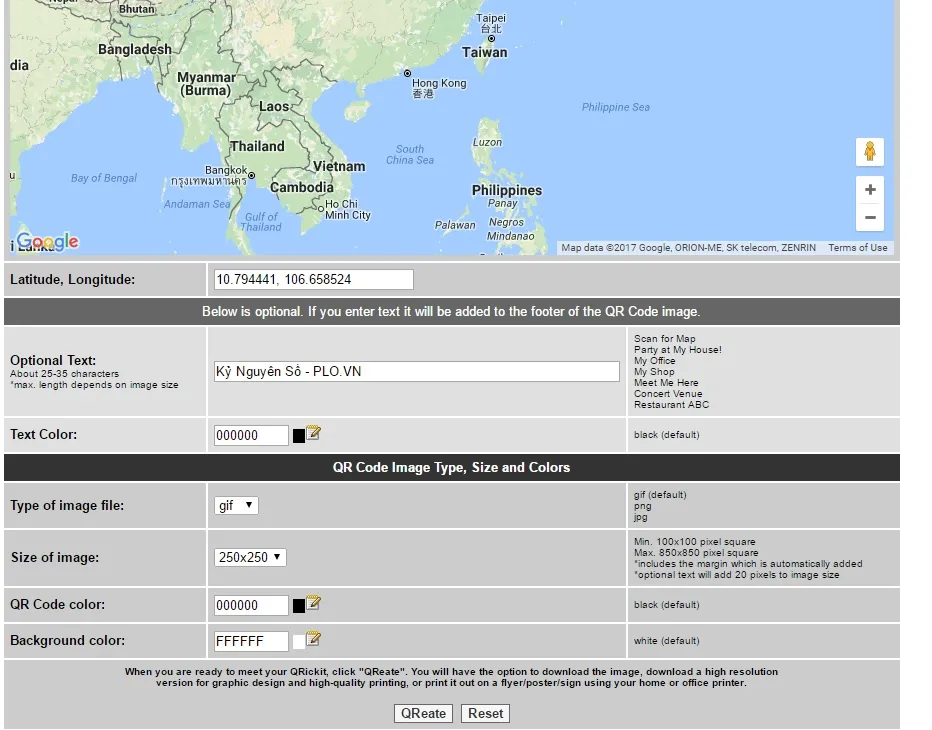Click the Latitude, Longitude input field
The height and width of the screenshot is (730, 932).
[313, 280]
